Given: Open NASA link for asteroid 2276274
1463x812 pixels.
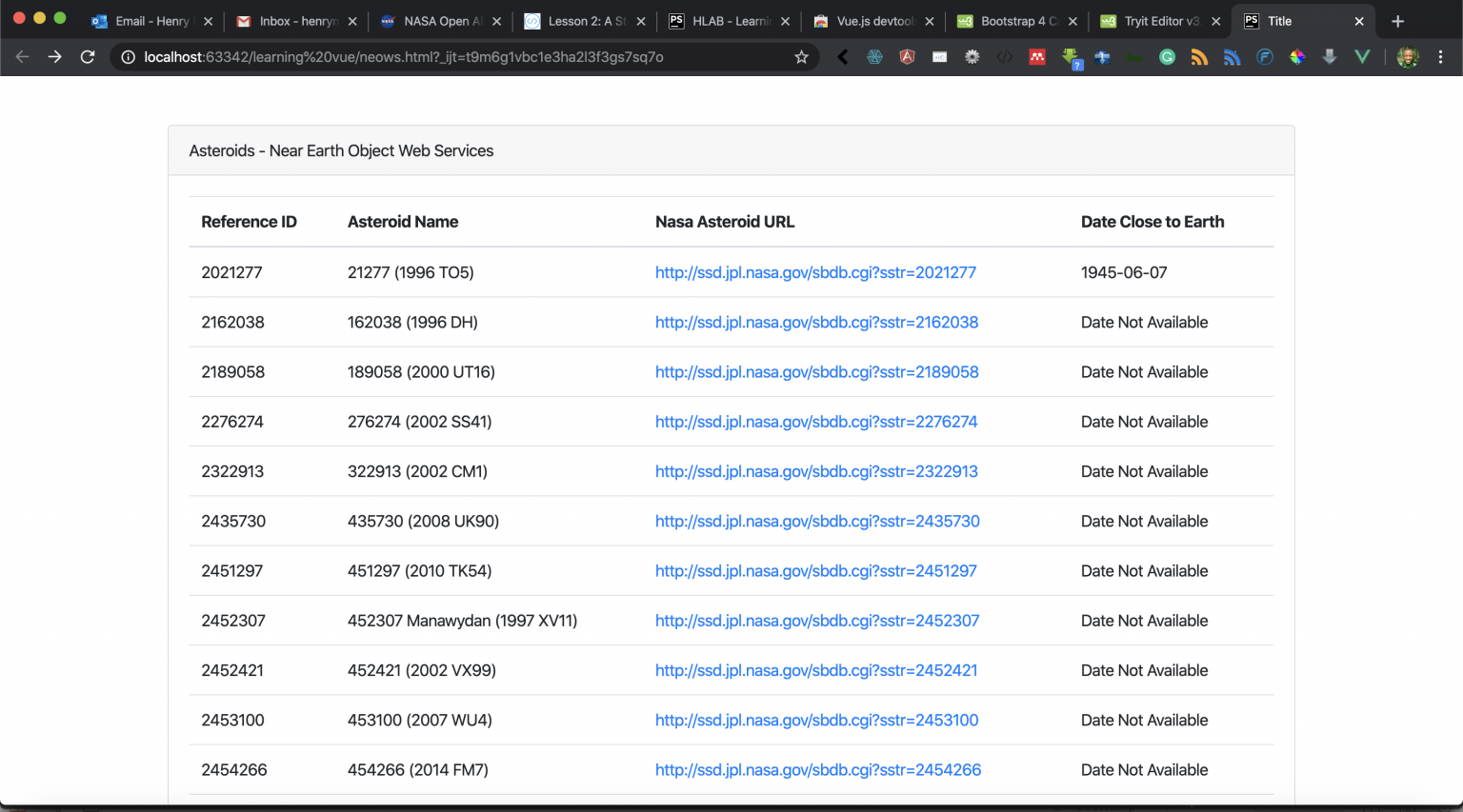Looking at the screenshot, I should [816, 422].
